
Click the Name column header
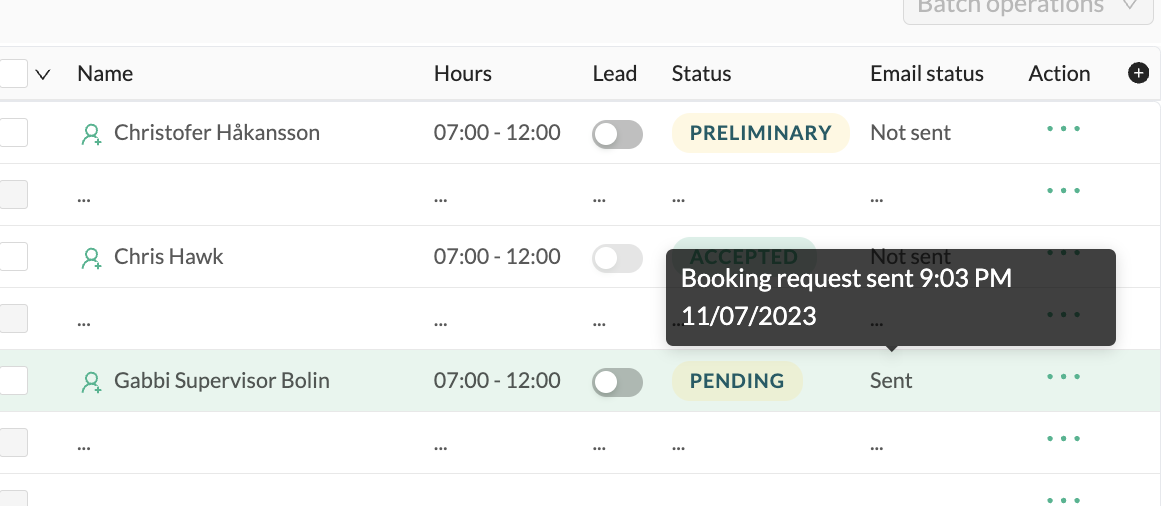click(x=105, y=73)
